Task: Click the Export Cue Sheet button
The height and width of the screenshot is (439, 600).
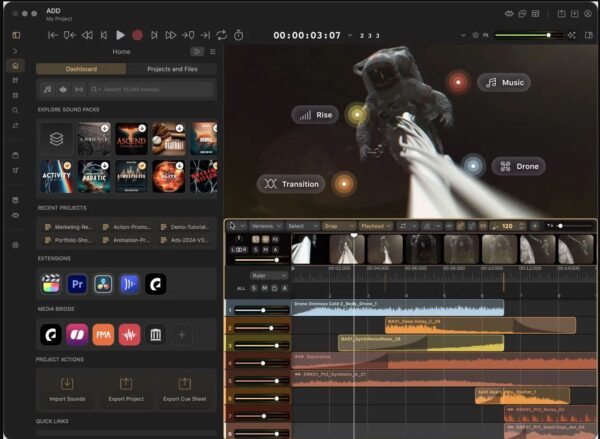Action: [184, 389]
